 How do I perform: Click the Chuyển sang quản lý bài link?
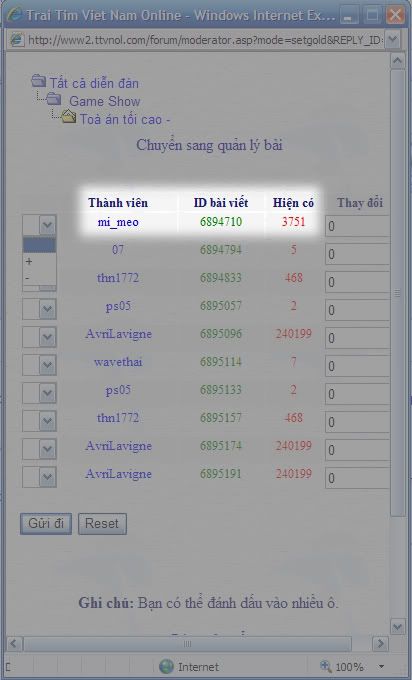[x=209, y=145]
